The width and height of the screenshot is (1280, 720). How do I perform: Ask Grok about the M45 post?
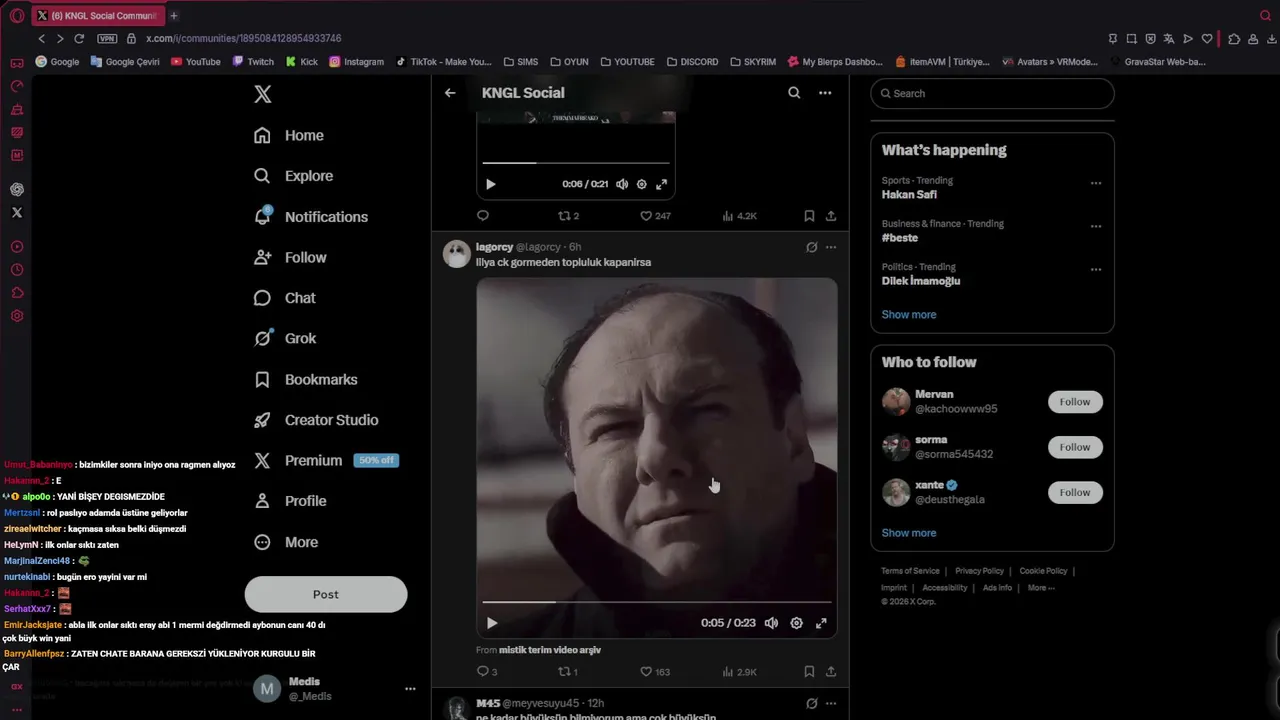[x=812, y=704]
